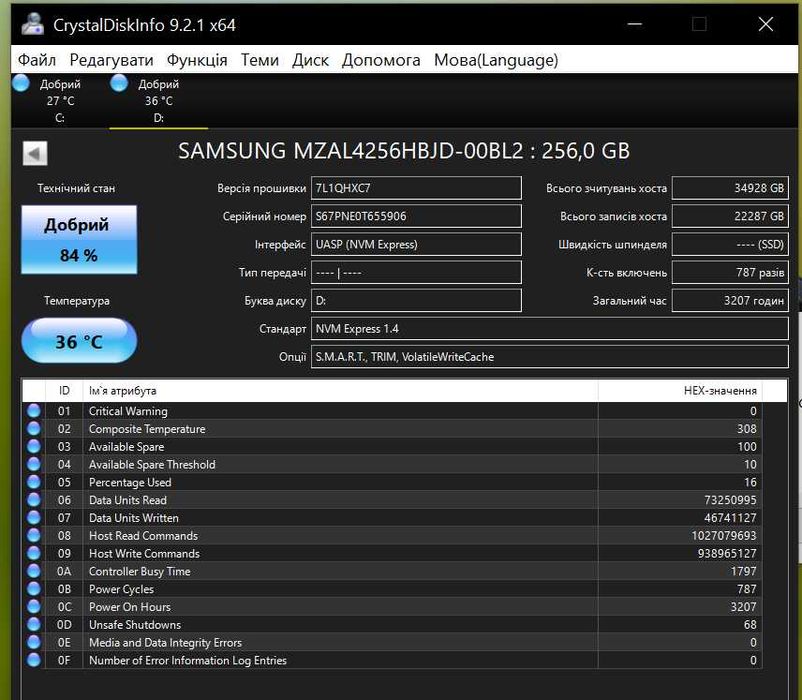The width and height of the screenshot is (802, 700).
Task: Click the blue status orb for drive C:
Action: pyautogui.click(x=21, y=83)
